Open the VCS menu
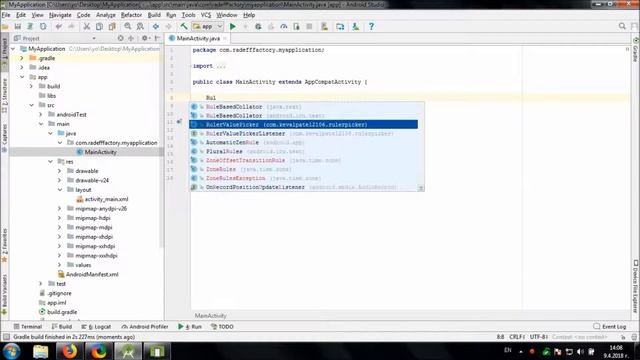The image size is (640, 360). coord(206,15)
